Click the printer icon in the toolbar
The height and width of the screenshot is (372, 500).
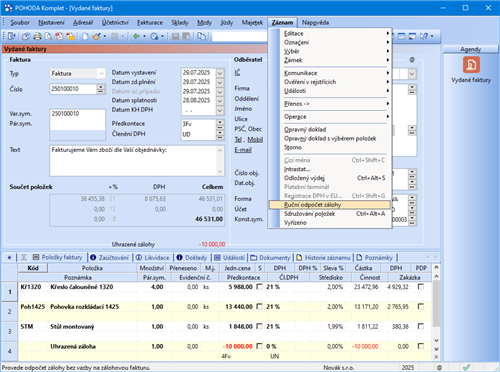tap(37, 36)
